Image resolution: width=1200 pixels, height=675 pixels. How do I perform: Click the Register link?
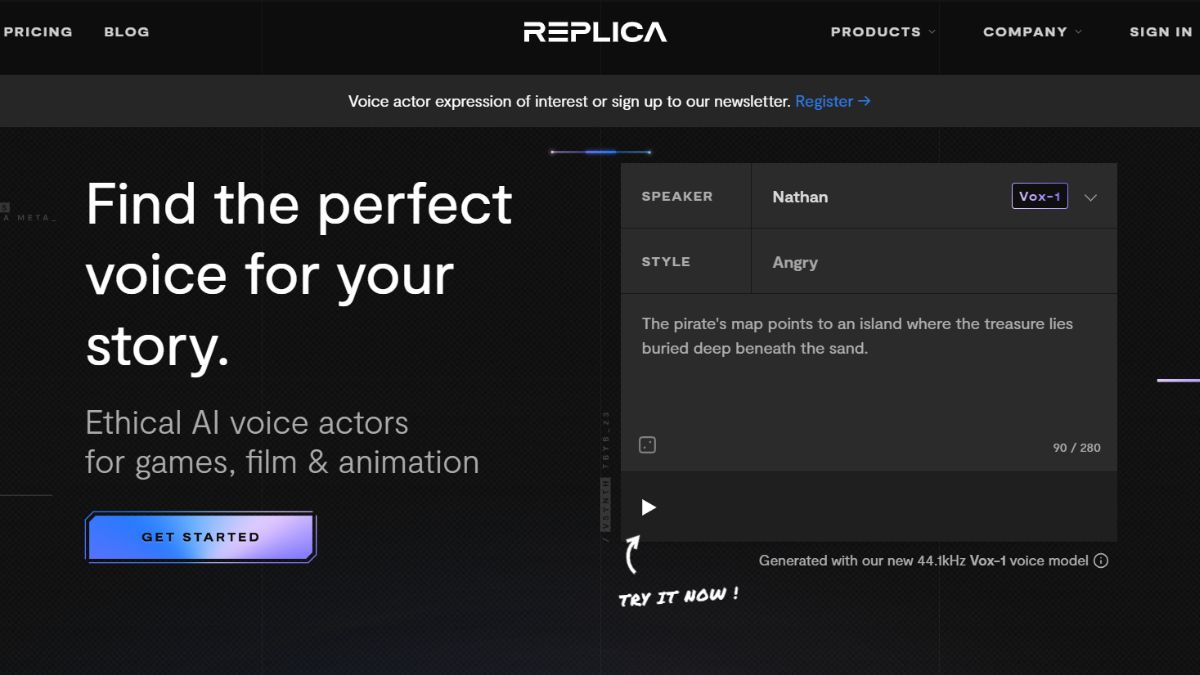point(832,101)
